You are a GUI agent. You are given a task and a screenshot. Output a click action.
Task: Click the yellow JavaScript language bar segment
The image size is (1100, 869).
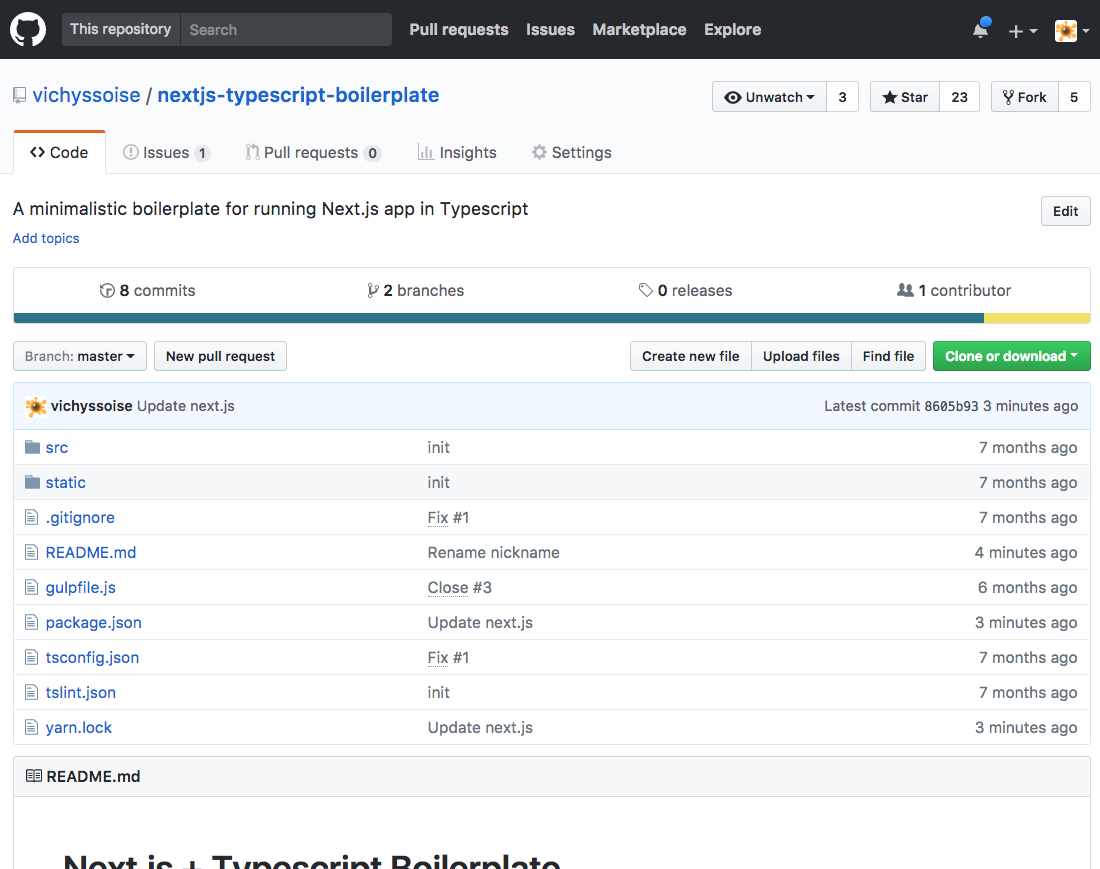[x=1037, y=318]
